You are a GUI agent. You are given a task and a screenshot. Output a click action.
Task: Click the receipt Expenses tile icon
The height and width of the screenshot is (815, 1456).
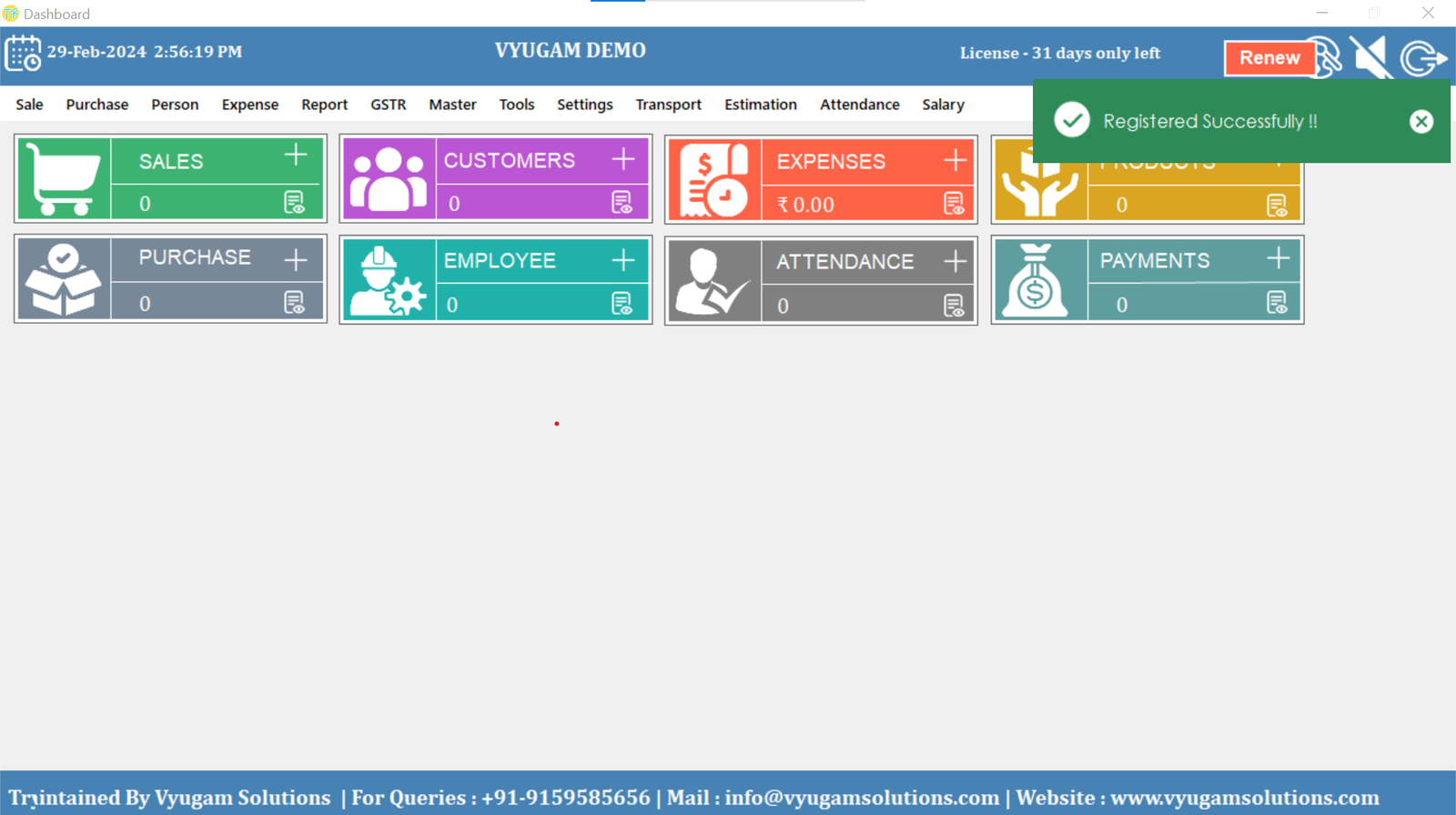point(714,180)
